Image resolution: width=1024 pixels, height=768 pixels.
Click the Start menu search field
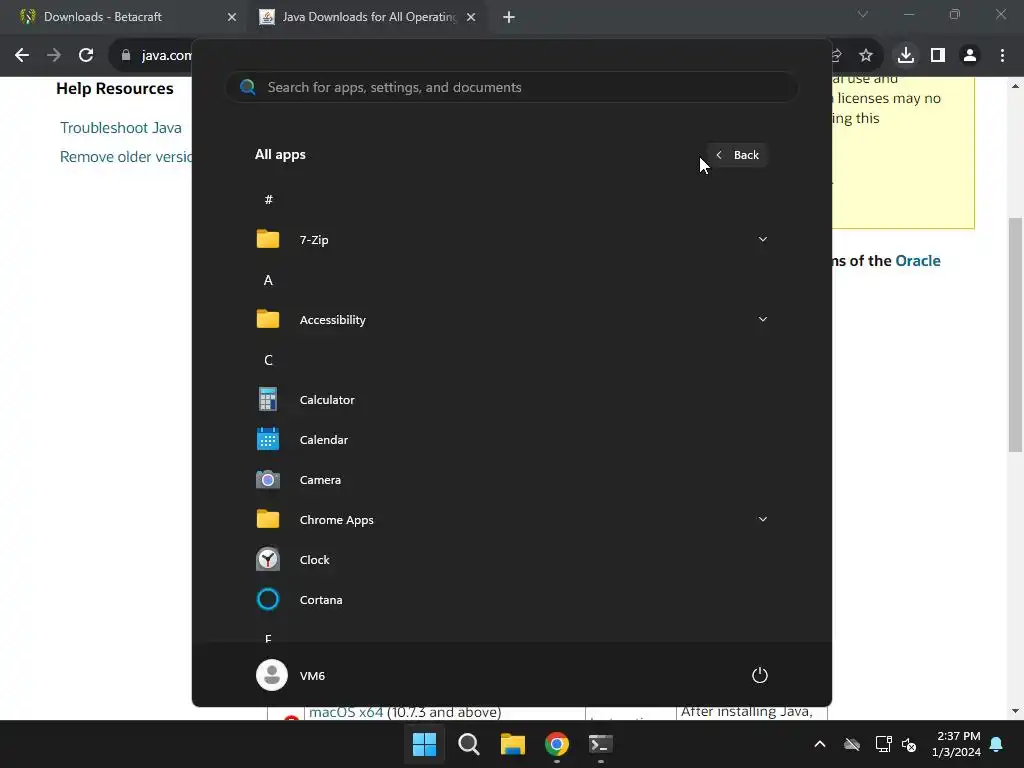click(x=511, y=87)
